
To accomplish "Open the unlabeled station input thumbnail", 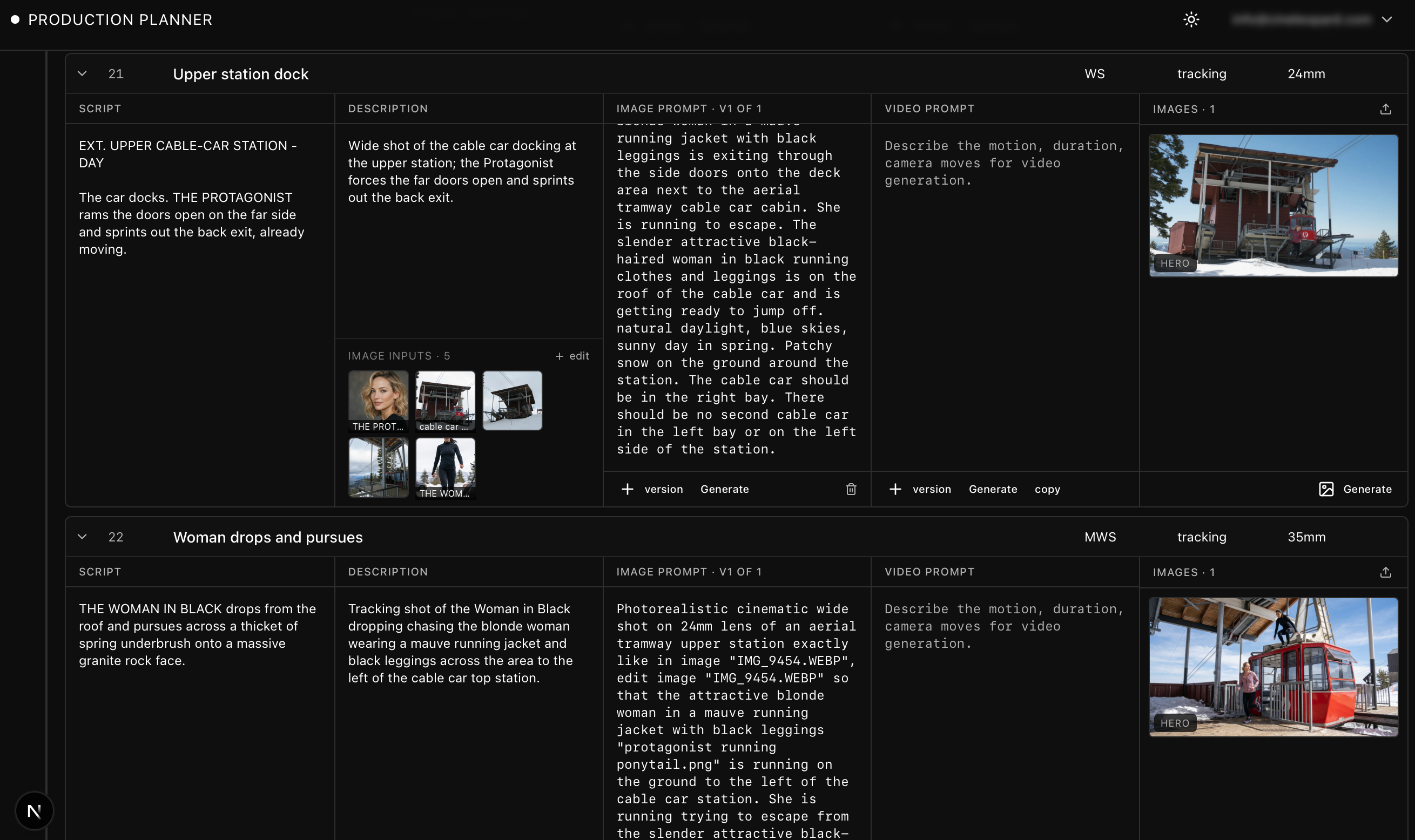I will (512, 401).
